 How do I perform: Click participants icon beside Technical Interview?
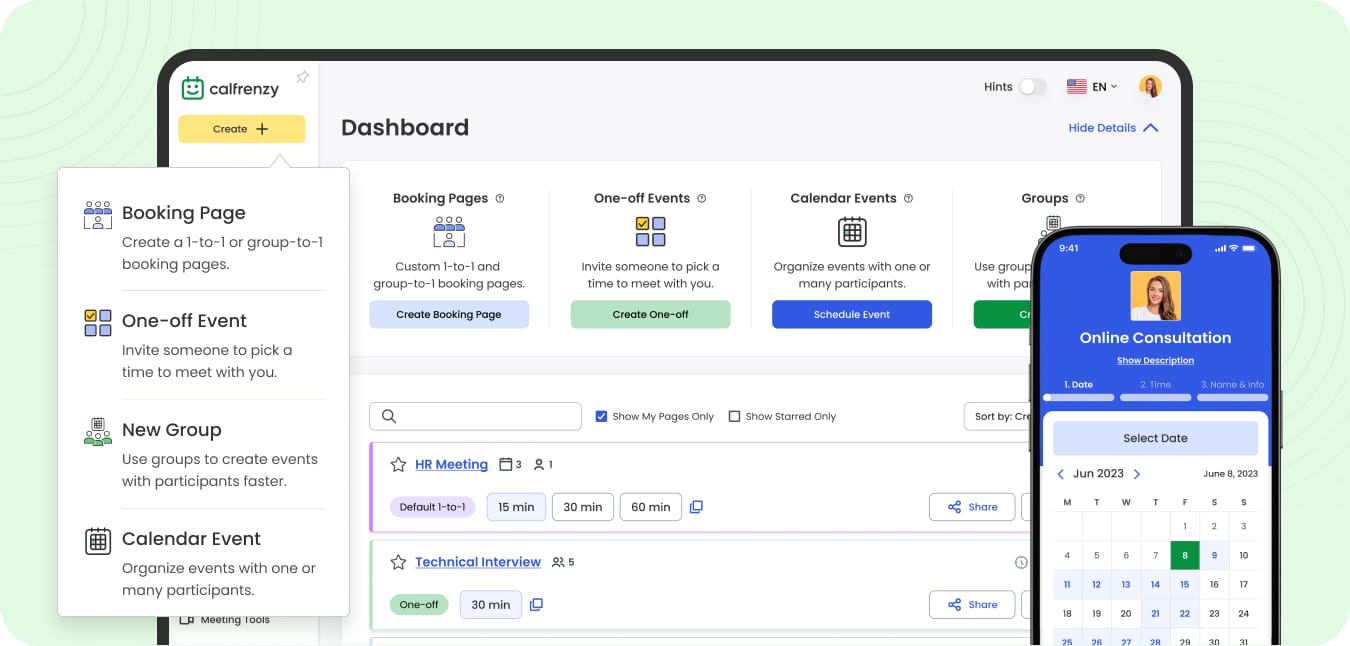click(558, 562)
